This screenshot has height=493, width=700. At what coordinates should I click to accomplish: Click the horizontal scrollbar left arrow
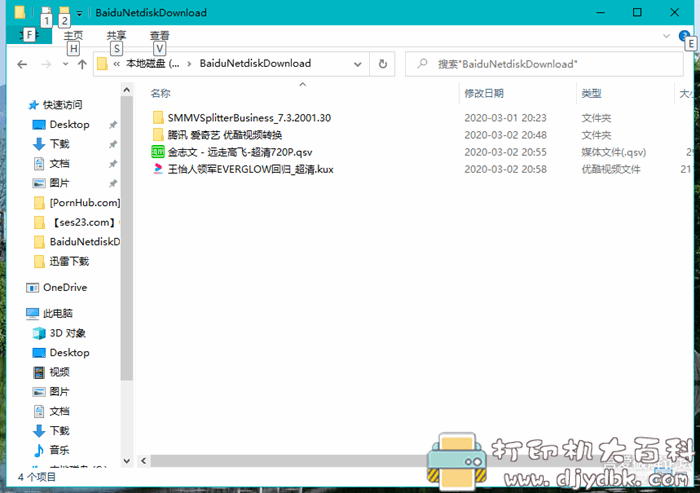click(144, 461)
